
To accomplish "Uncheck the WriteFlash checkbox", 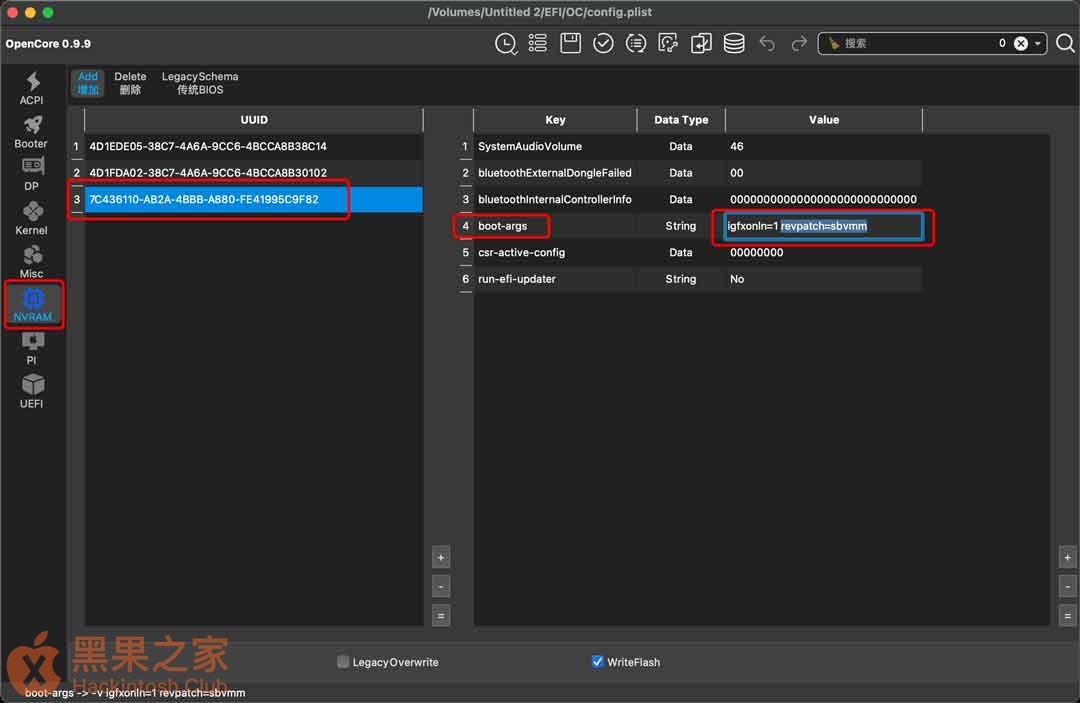I will pos(597,662).
